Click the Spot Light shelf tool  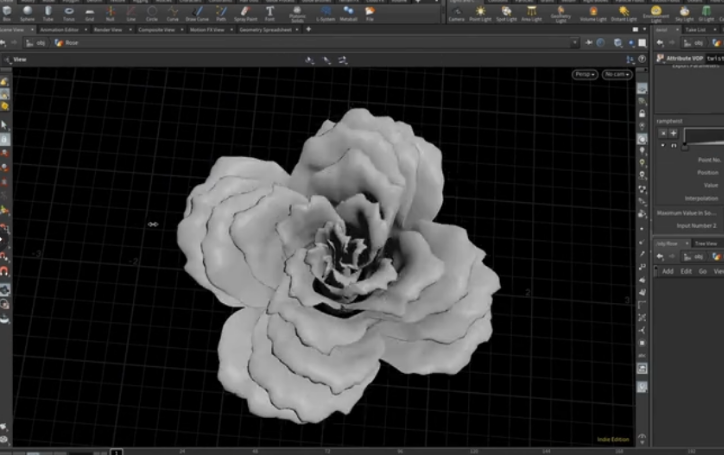click(507, 12)
